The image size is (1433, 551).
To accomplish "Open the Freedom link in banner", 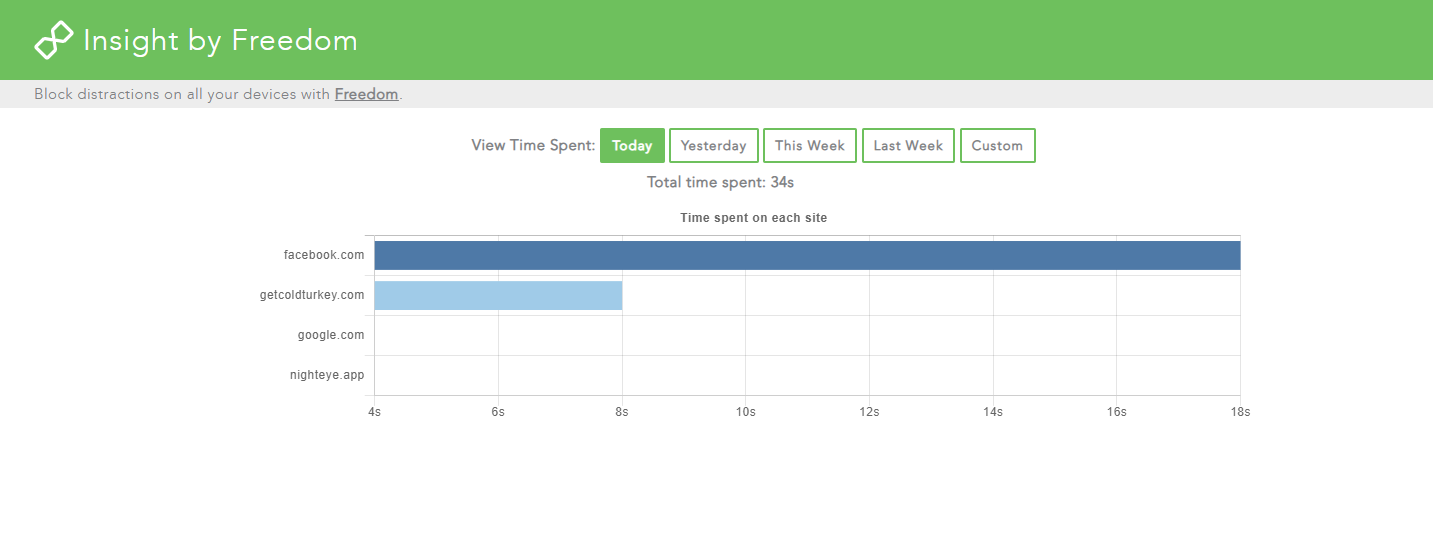I will point(366,94).
